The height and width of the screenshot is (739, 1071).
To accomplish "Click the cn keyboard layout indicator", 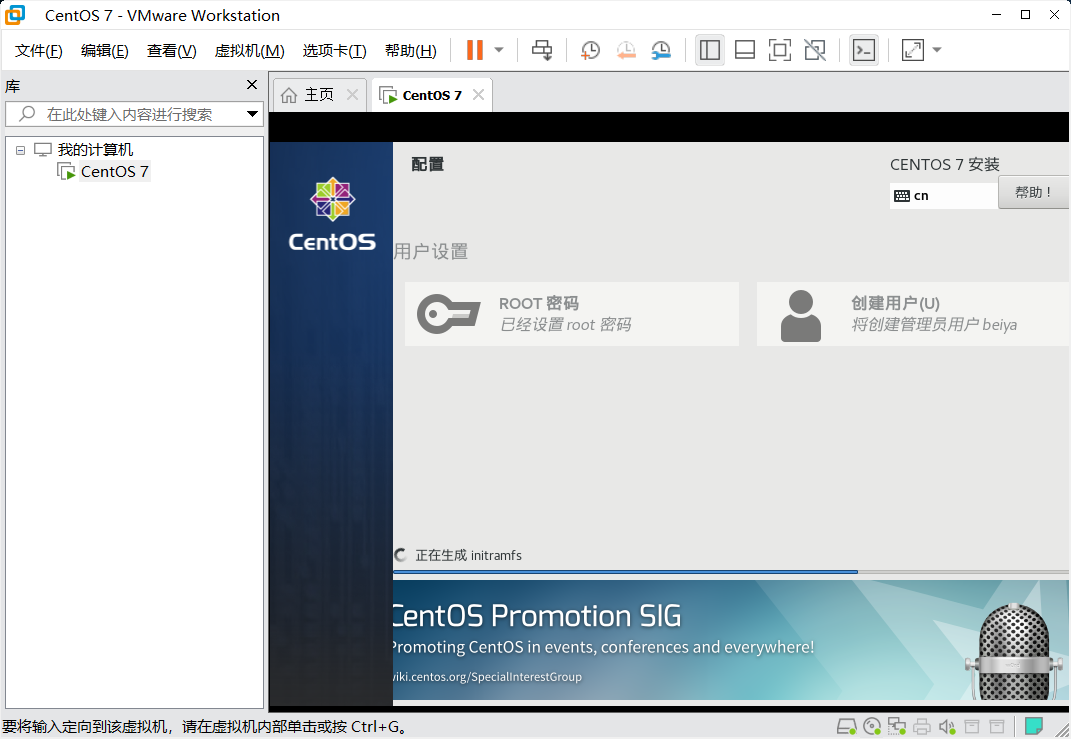I will (x=943, y=196).
